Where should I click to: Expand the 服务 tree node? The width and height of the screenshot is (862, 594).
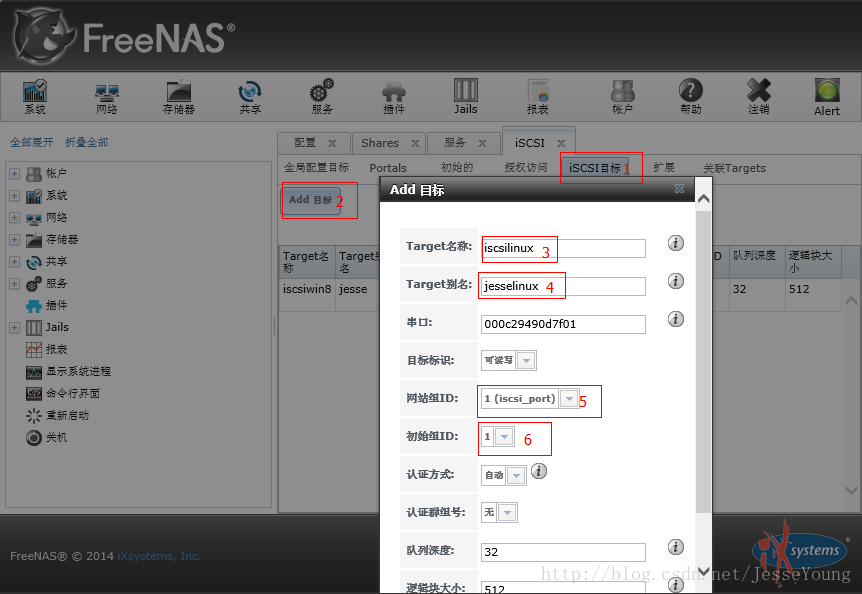click(14, 284)
